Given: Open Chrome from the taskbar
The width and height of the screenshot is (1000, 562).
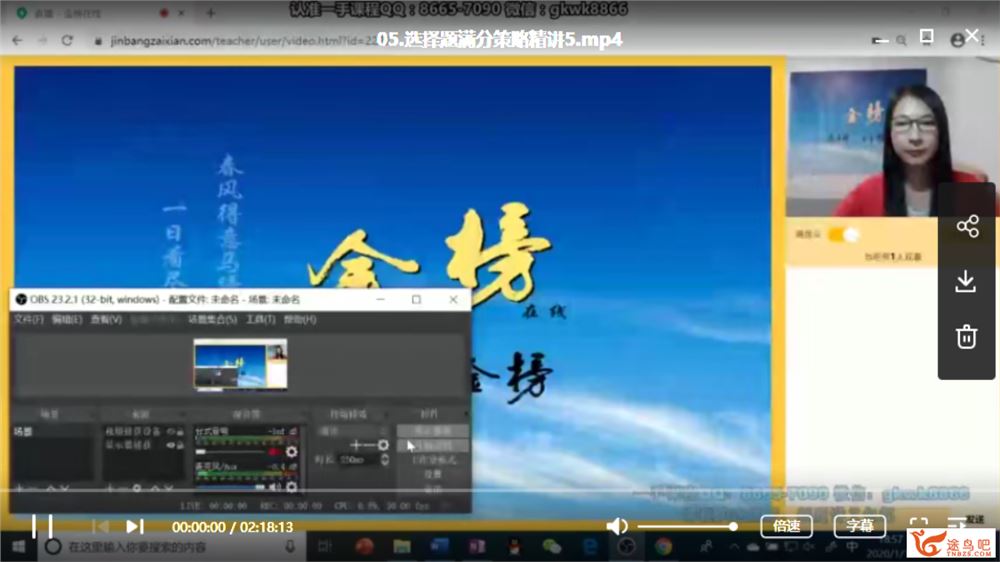Looking at the screenshot, I should pos(663,547).
